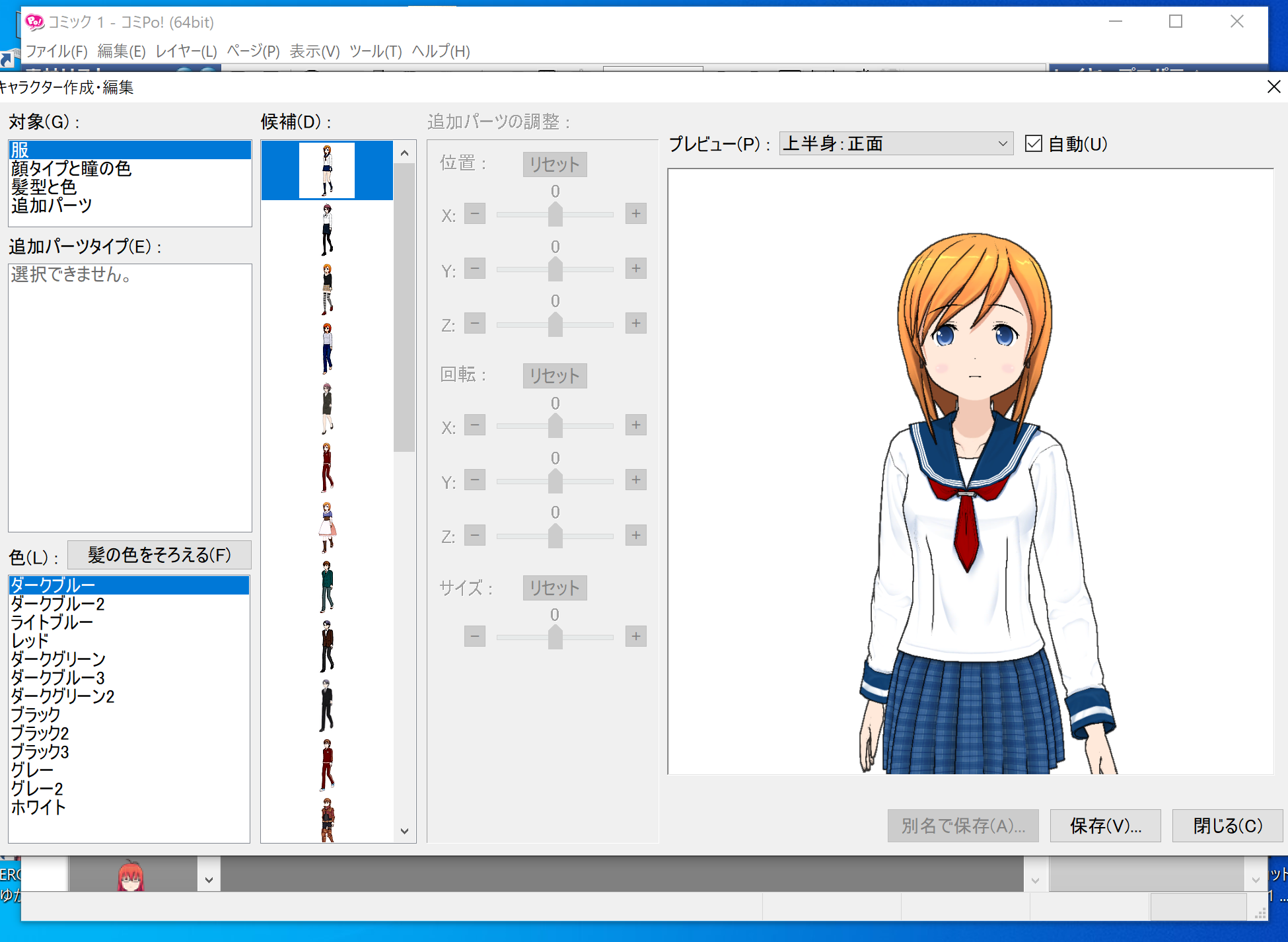
Task: Pick the red tracksuit outfit thumbnail
Action: coord(327,468)
